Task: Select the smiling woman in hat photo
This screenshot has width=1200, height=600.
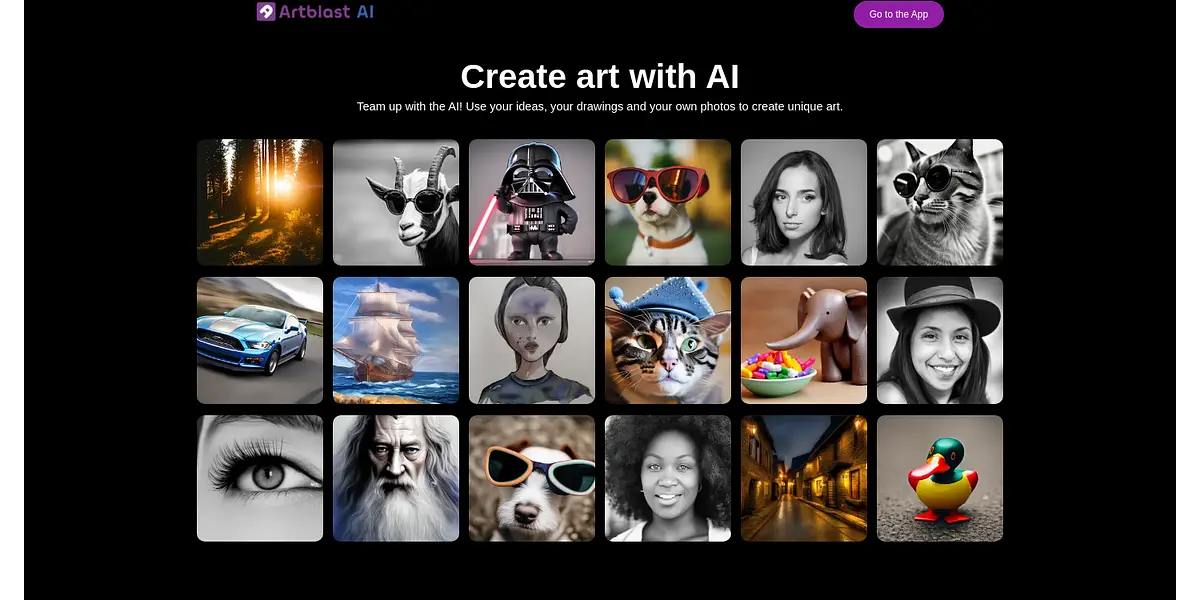Action: pos(940,340)
